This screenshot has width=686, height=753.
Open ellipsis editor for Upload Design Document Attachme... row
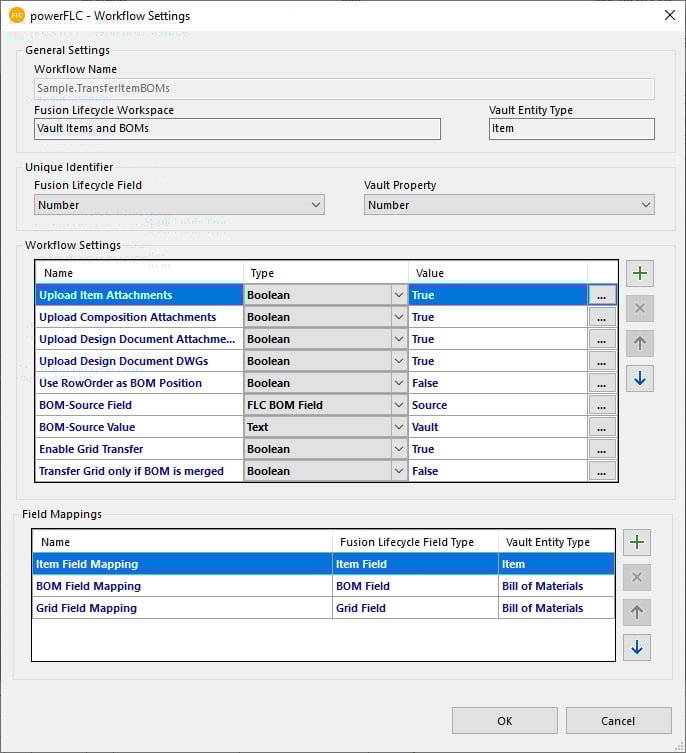point(601,340)
